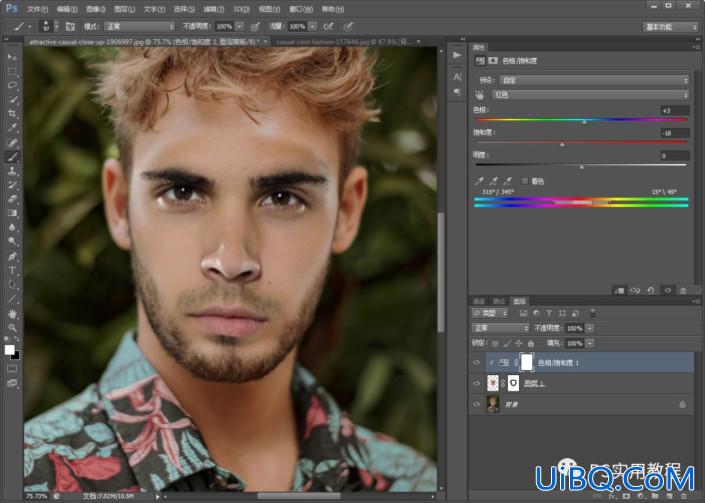Click the 饱和度 saturation slider handle
Image resolution: width=705 pixels, height=503 pixels.
[562, 144]
